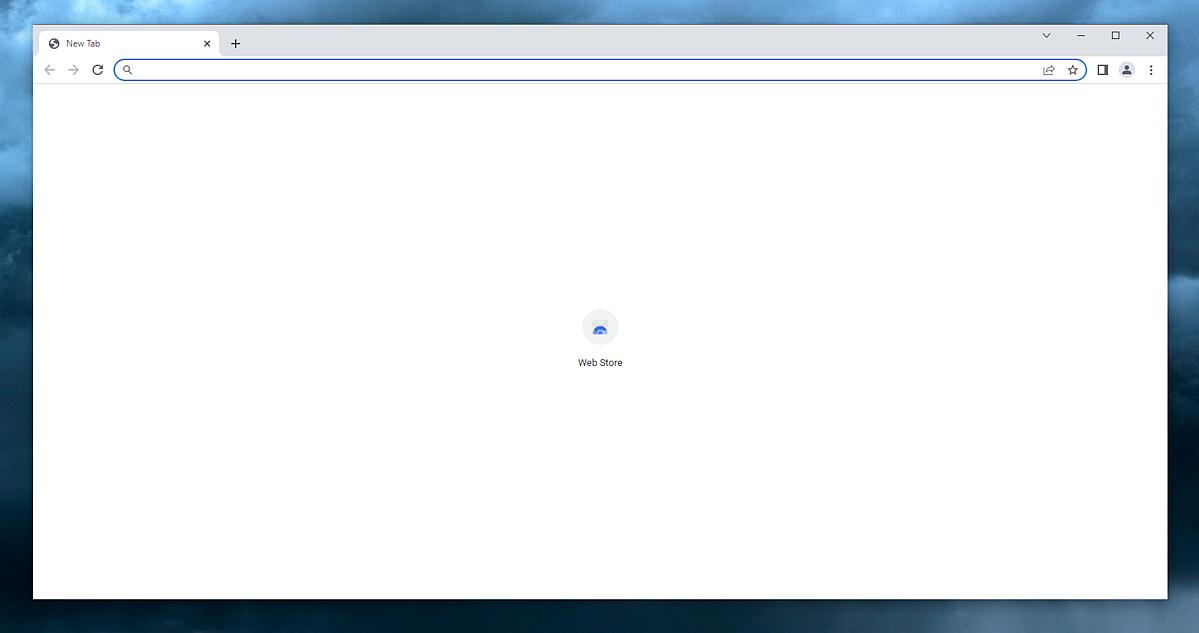Open the profile avatar menu
The height and width of the screenshot is (633, 1199).
pyautogui.click(x=1126, y=70)
